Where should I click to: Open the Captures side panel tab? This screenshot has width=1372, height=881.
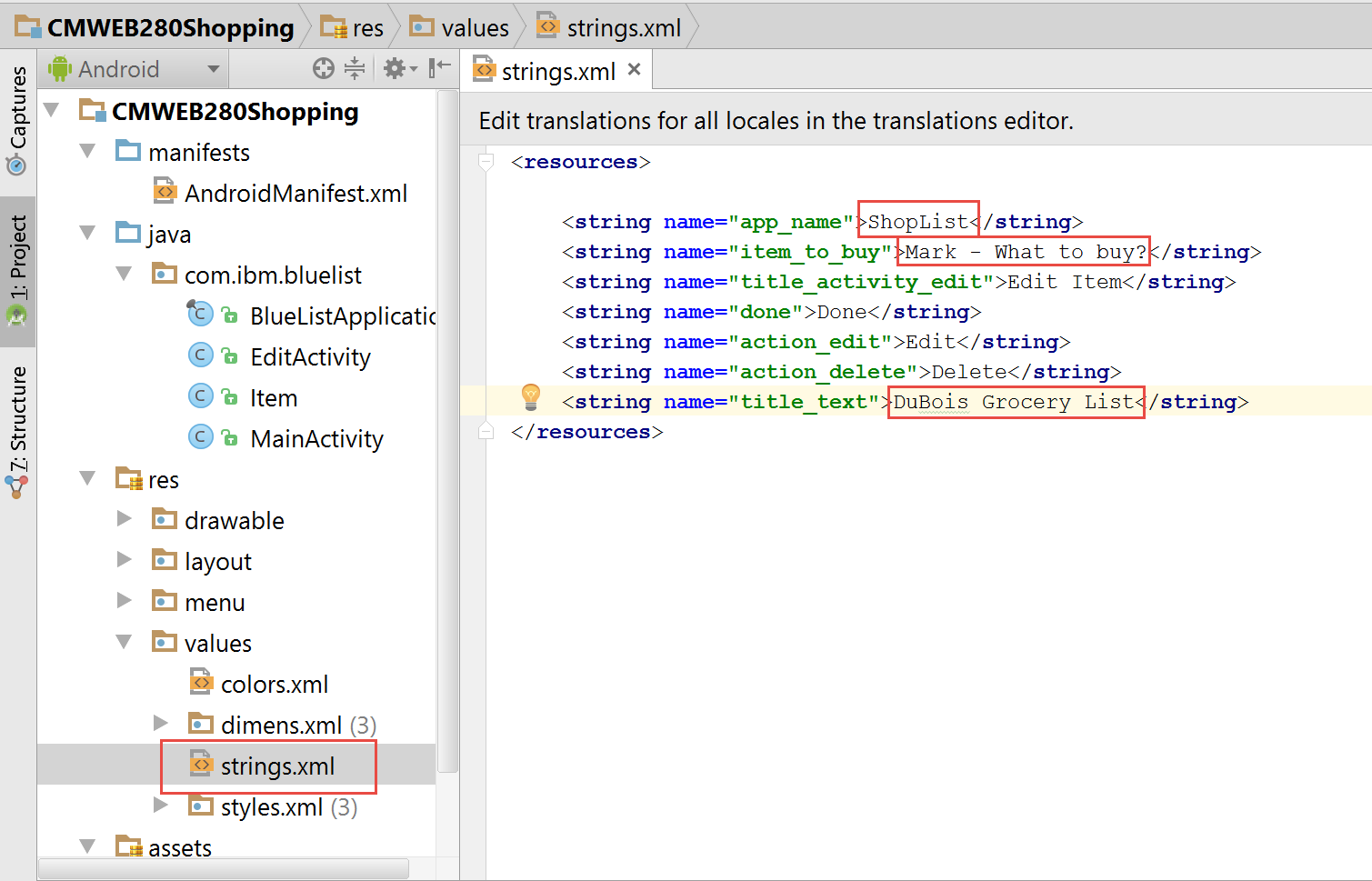pyautogui.click(x=18, y=120)
